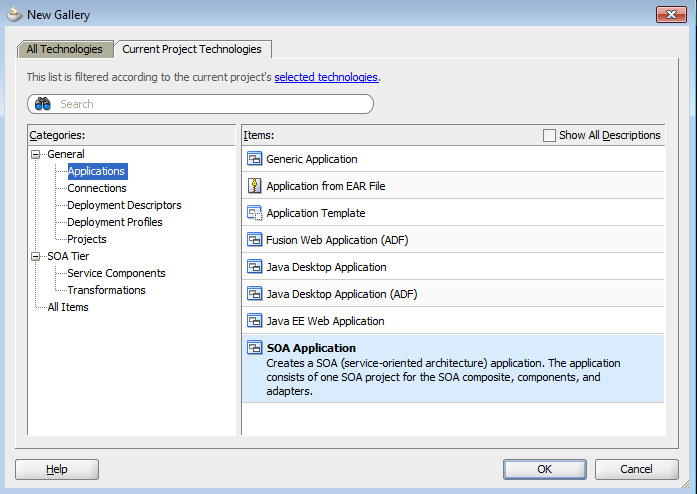Open the selected technologies link
The height and width of the screenshot is (494, 697).
click(326, 77)
